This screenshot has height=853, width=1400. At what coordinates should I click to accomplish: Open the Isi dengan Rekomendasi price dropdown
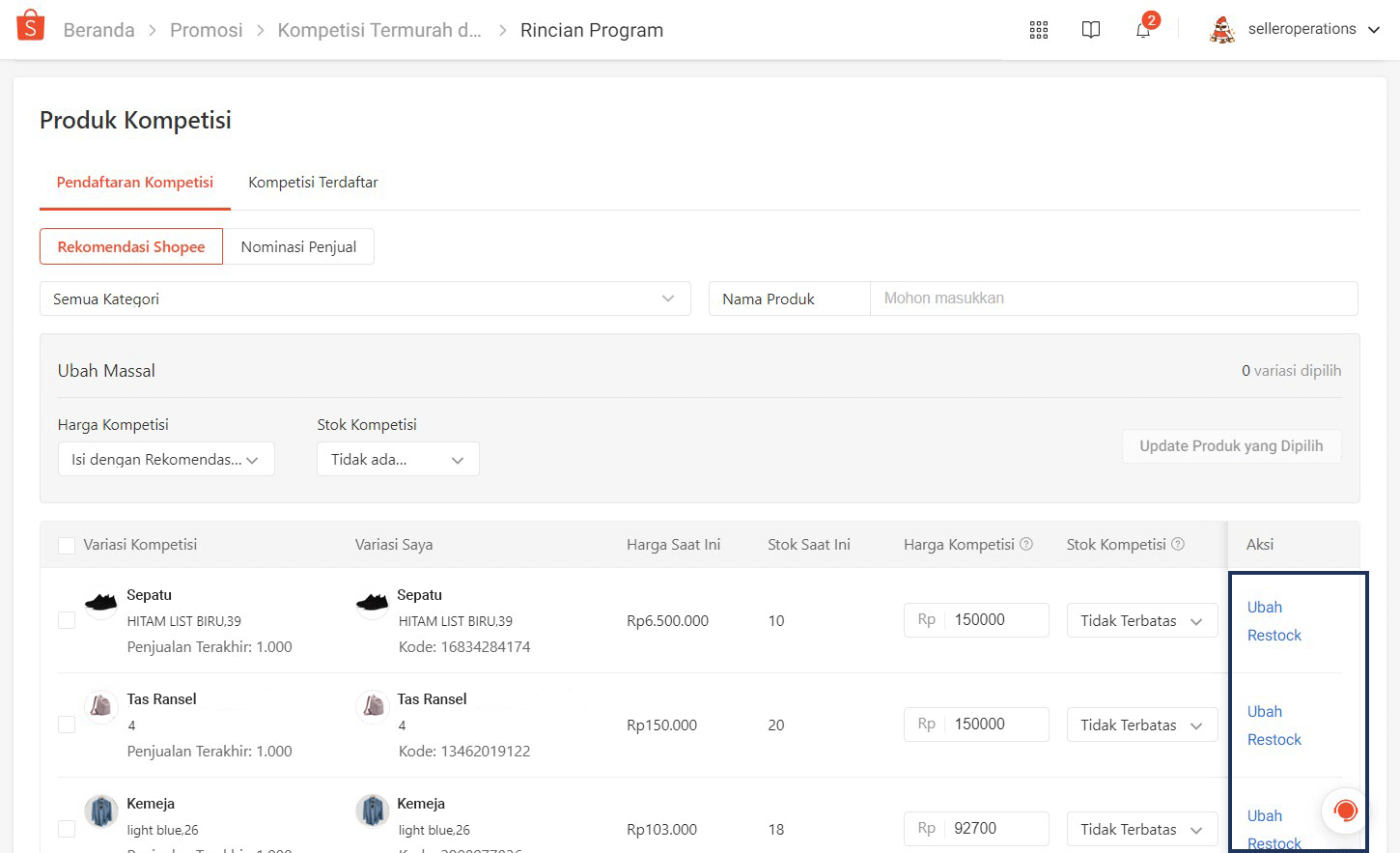tap(166, 460)
